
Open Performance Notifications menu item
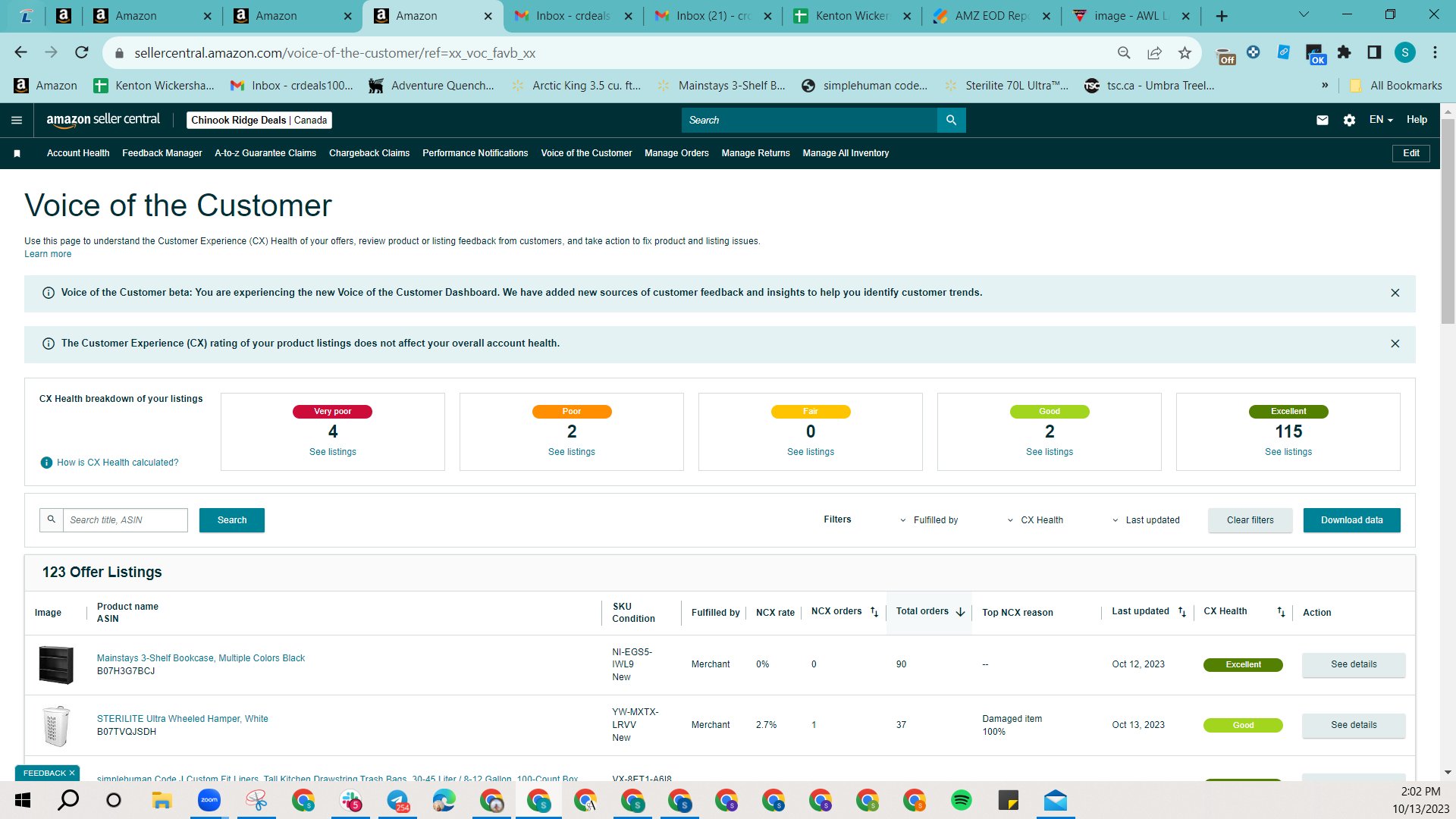475,153
